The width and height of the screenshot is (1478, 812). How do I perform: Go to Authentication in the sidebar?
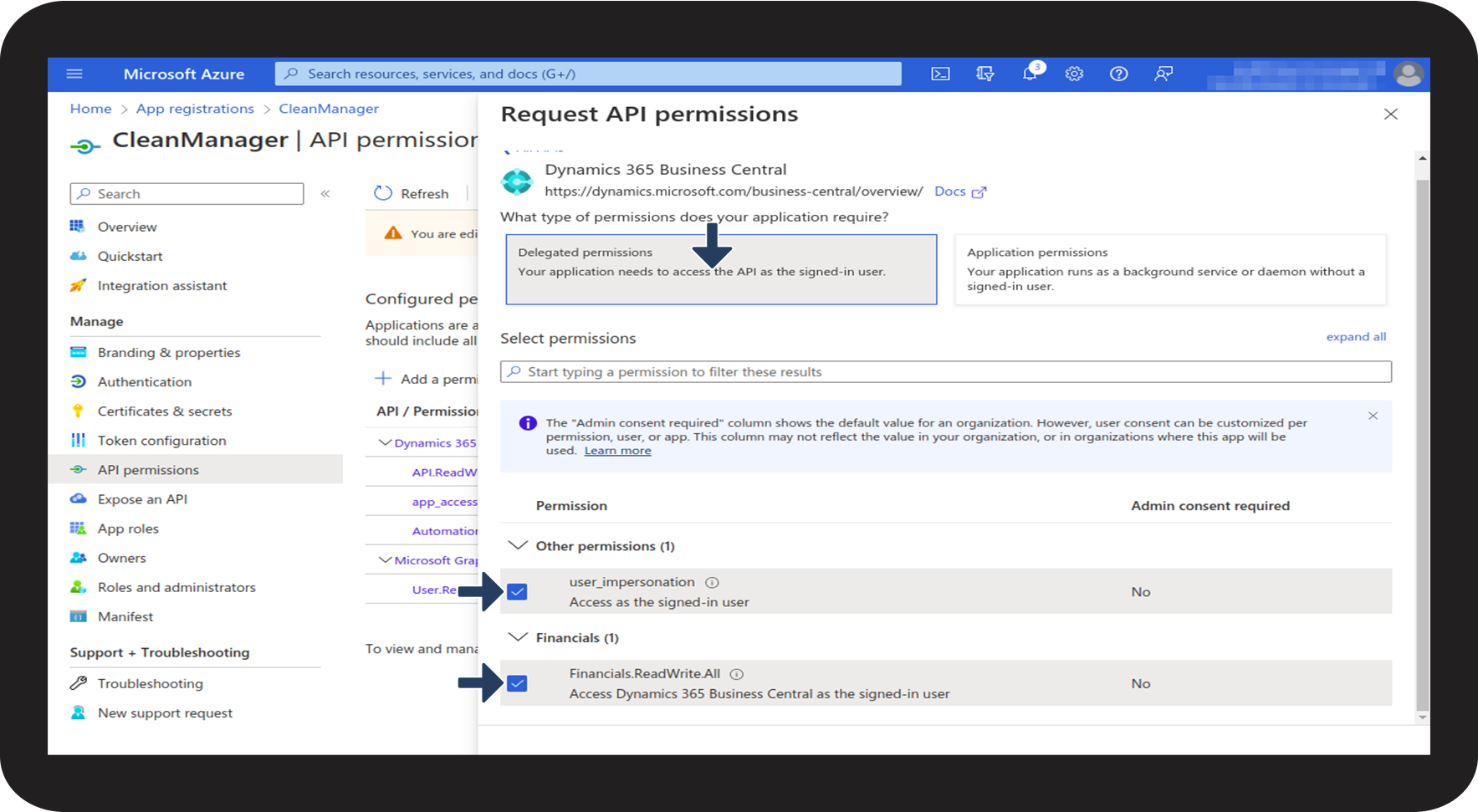point(145,382)
